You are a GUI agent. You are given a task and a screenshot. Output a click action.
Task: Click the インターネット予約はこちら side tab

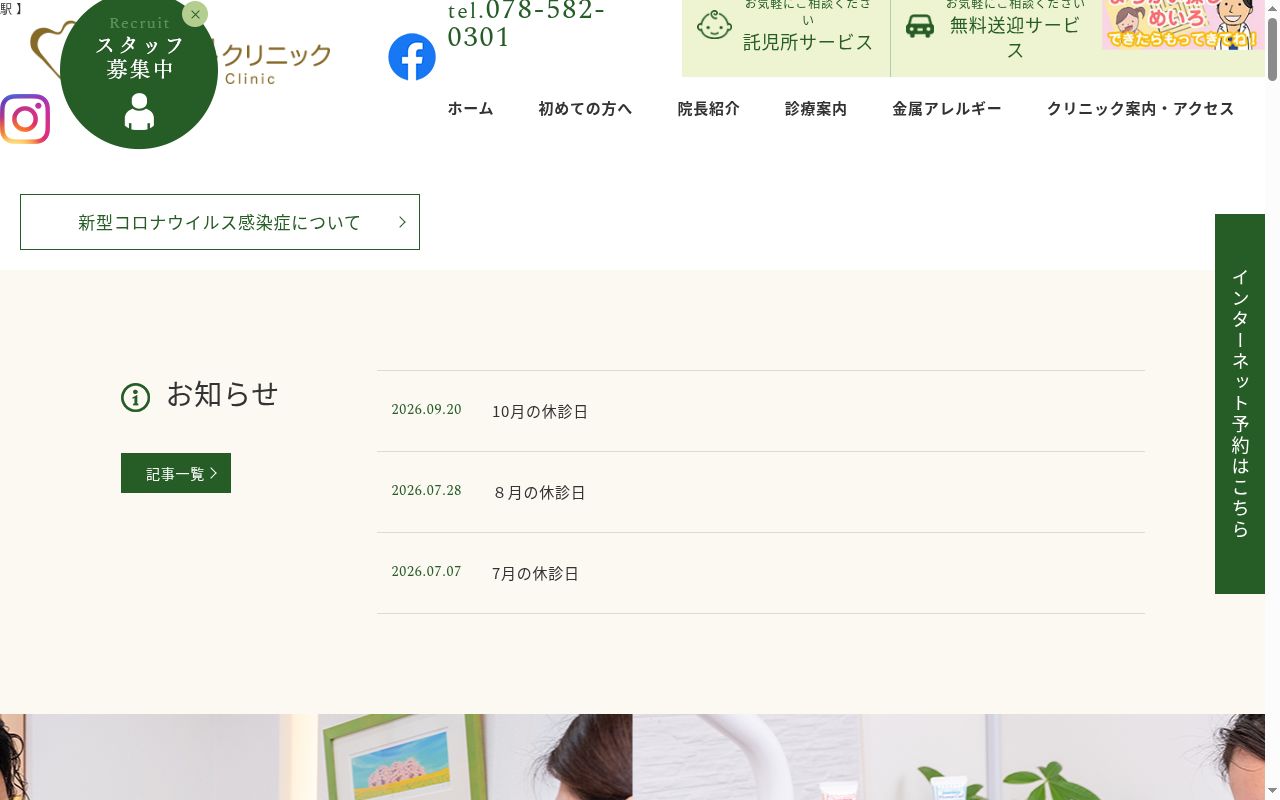(x=1240, y=404)
